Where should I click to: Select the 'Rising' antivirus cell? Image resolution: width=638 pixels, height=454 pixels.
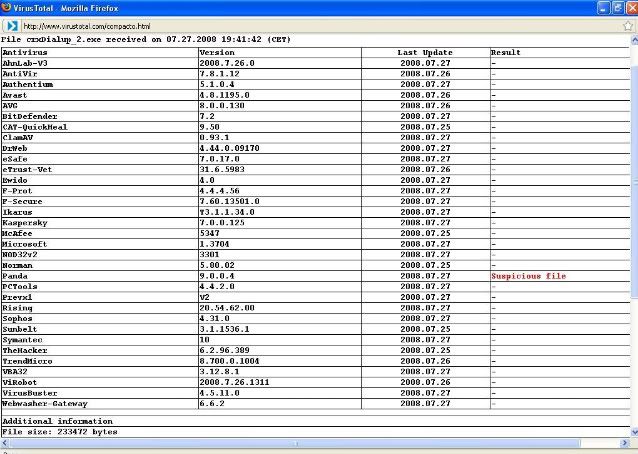click(x=100, y=308)
